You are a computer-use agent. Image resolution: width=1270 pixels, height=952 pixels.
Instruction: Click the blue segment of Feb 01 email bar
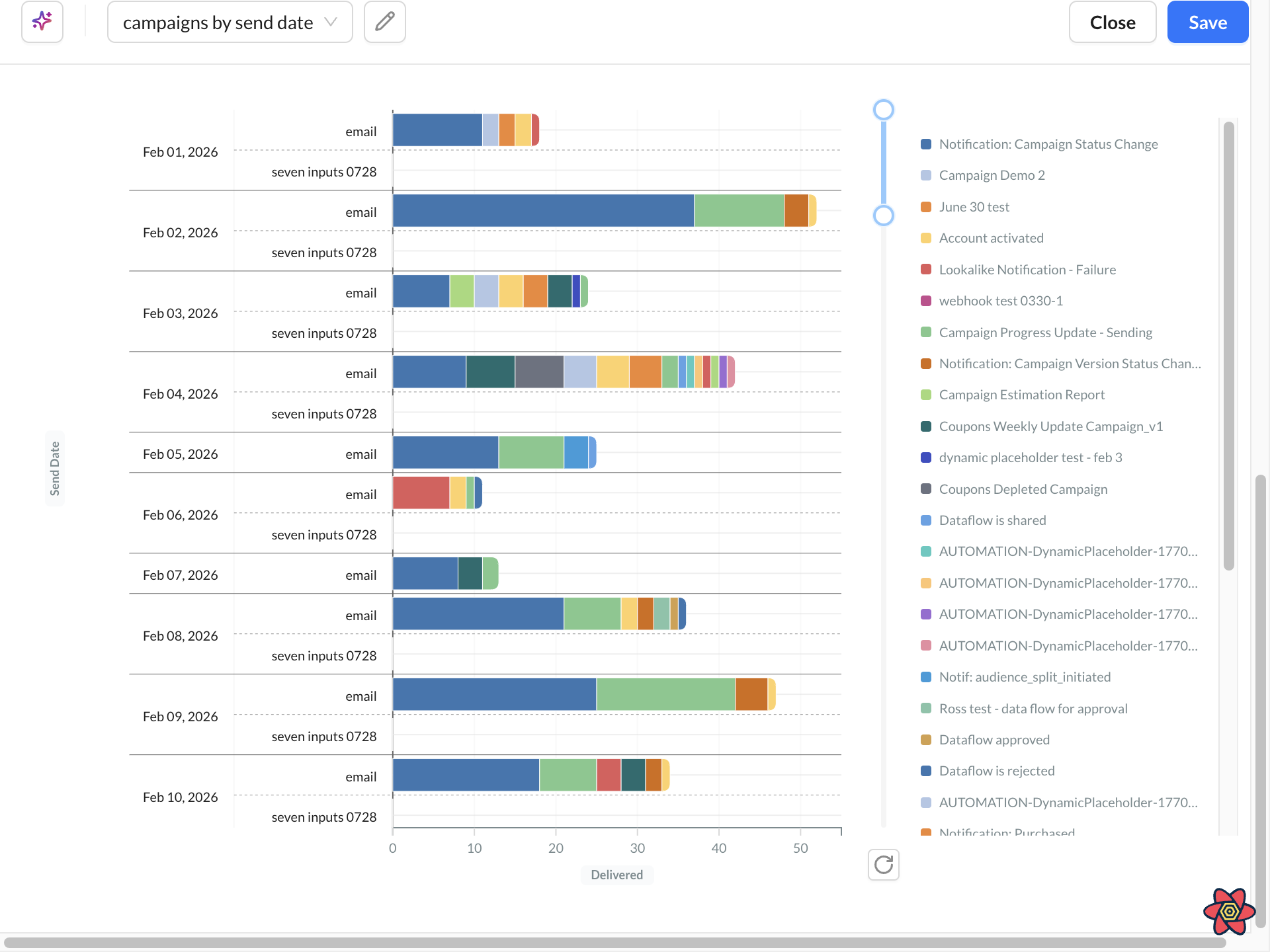[438, 130]
